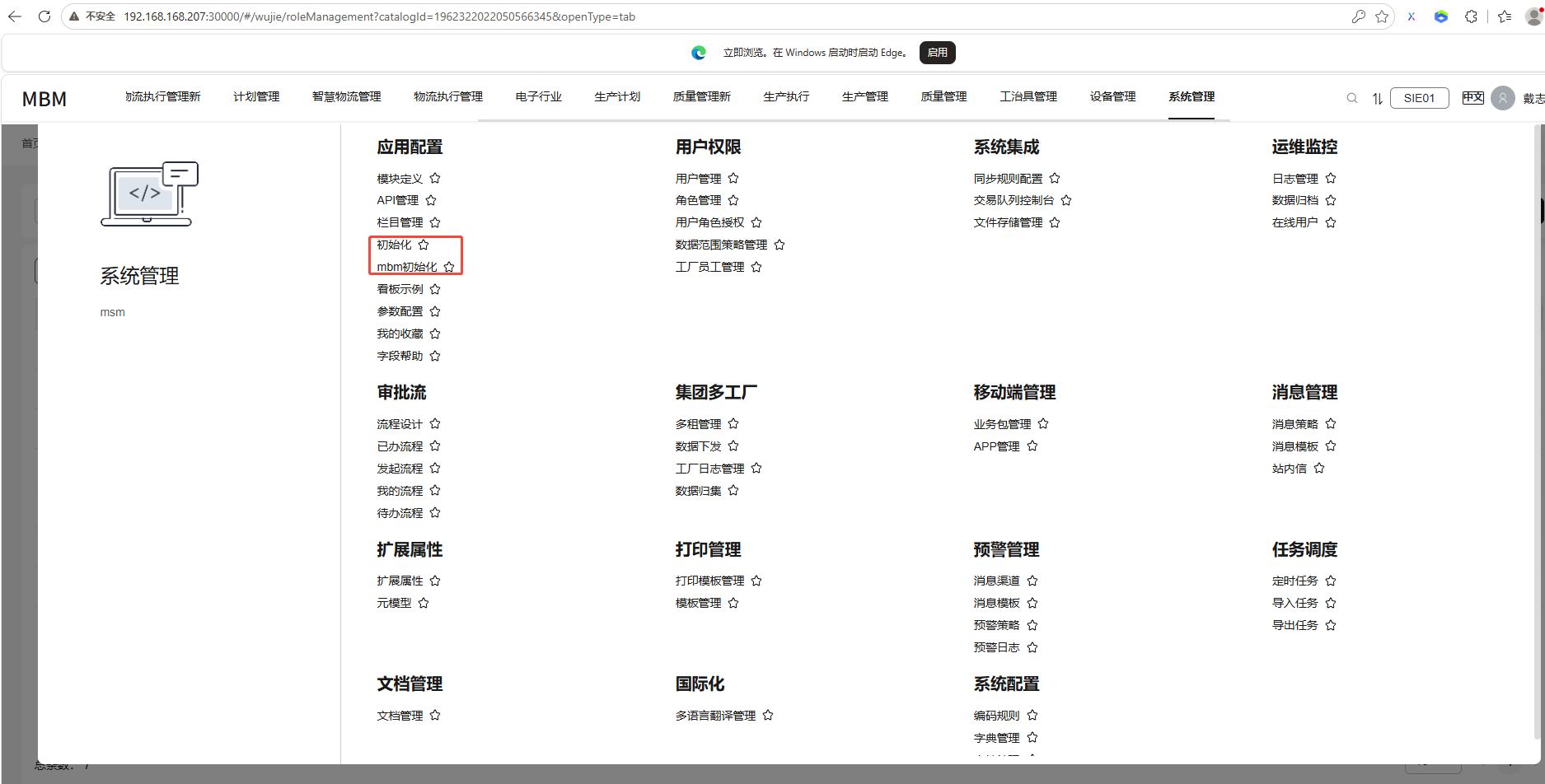Toggle language switch 中文 icon
Image resolution: width=1545 pixels, height=784 pixels.
click(x=1473, y=97)
